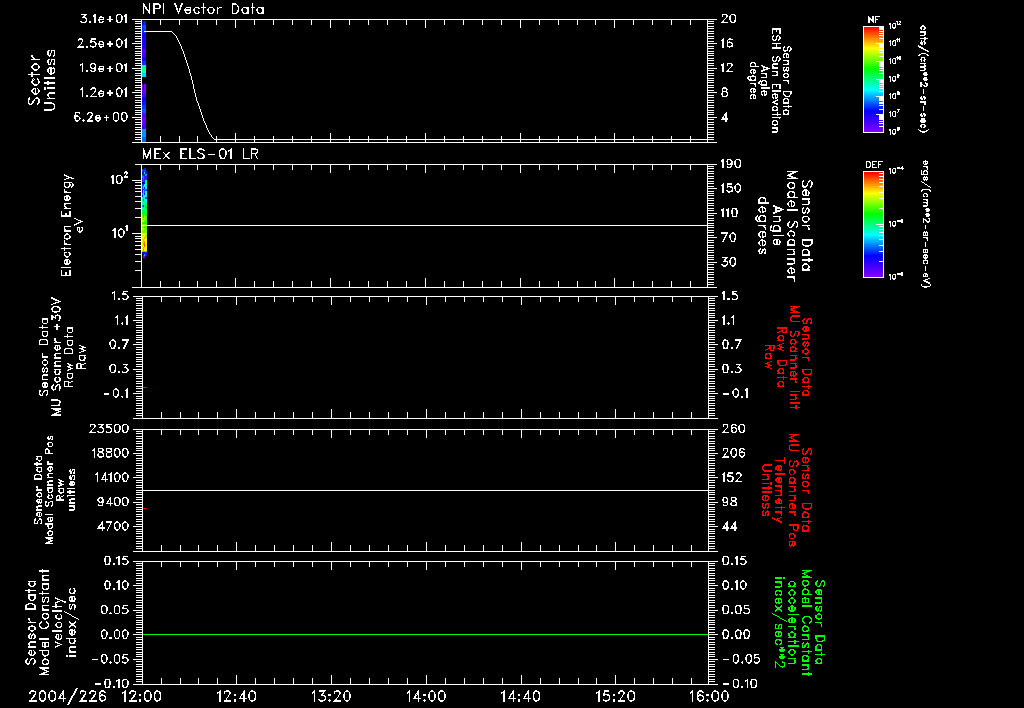The height and width of the screenshot is (708, 1024).
Task: Click the 110 scanner angle tick label
Action: click(x=731, y=213)
